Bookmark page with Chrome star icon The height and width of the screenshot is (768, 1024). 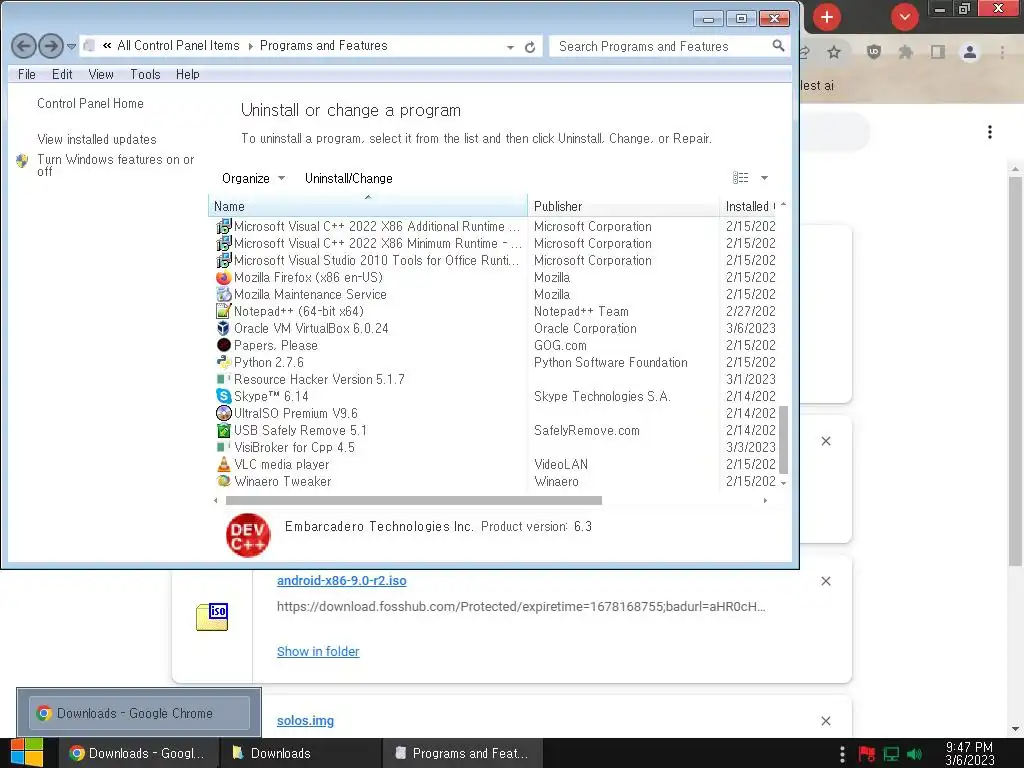(x=834, y=52)
